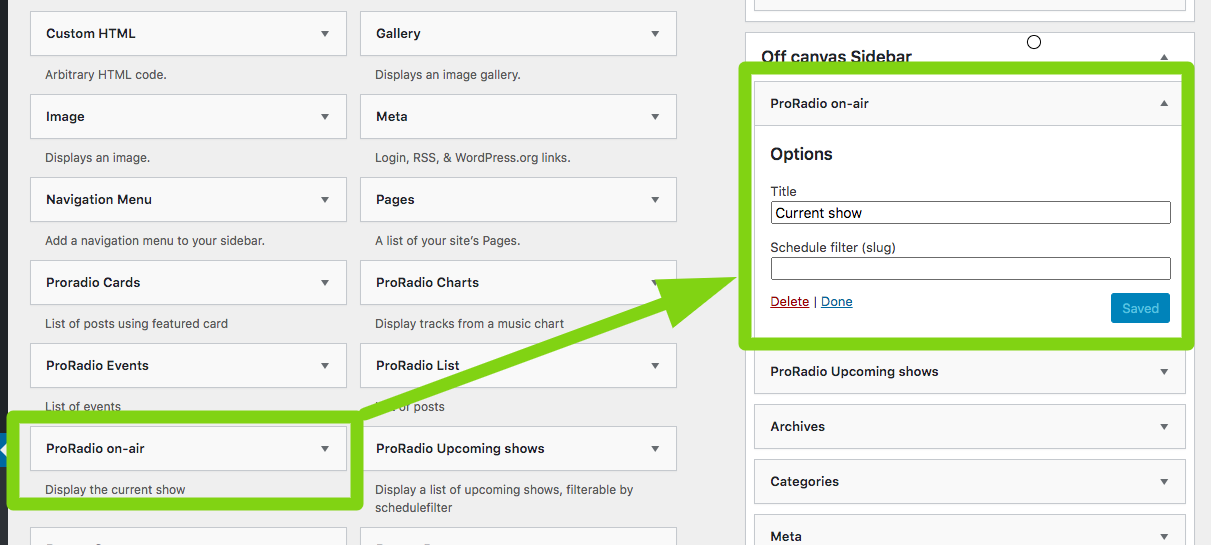
Task: Click 'Display tracks from a music chart' text
Action: (x=469, y=324)
